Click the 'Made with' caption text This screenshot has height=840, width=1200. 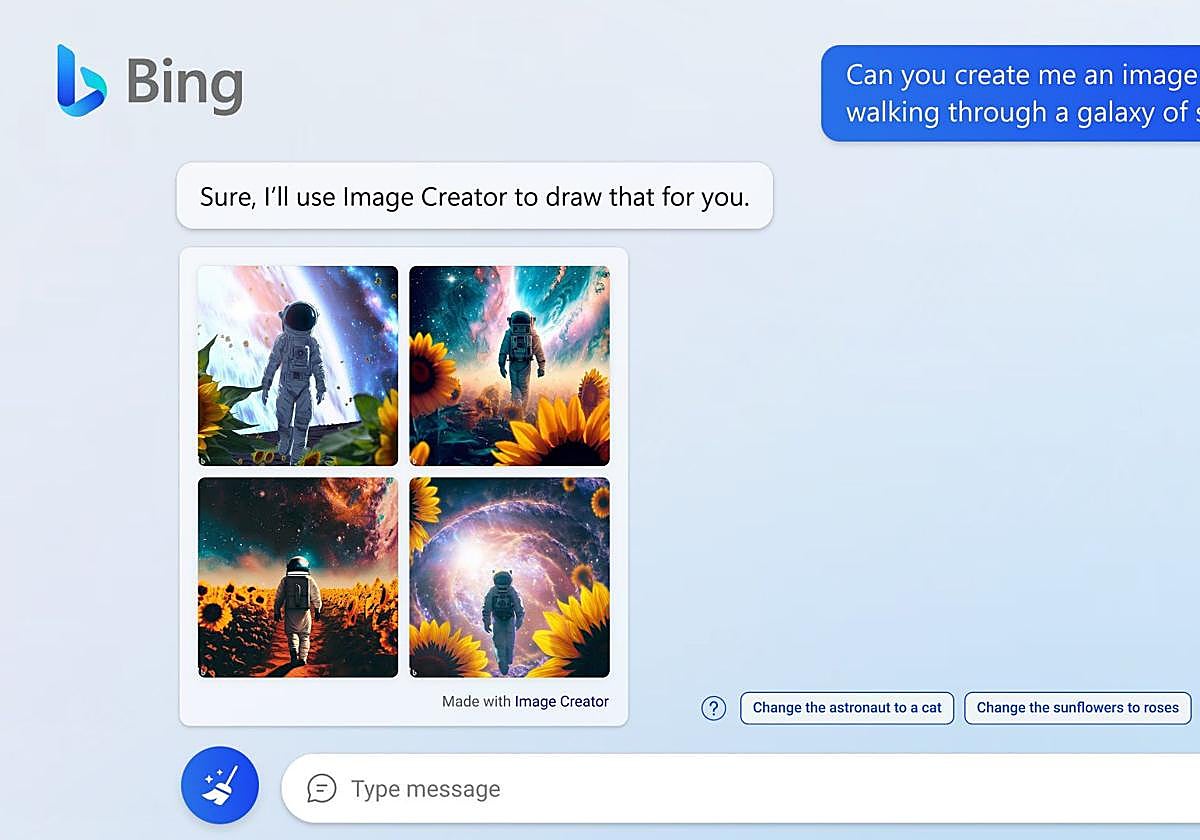click(x=476, y=702)
